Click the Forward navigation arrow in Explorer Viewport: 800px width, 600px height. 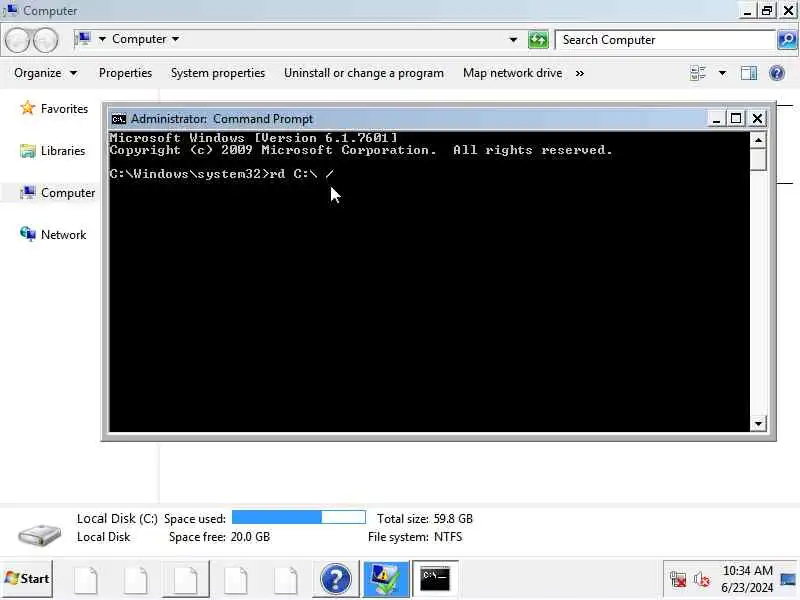click(x=45, y=40)
